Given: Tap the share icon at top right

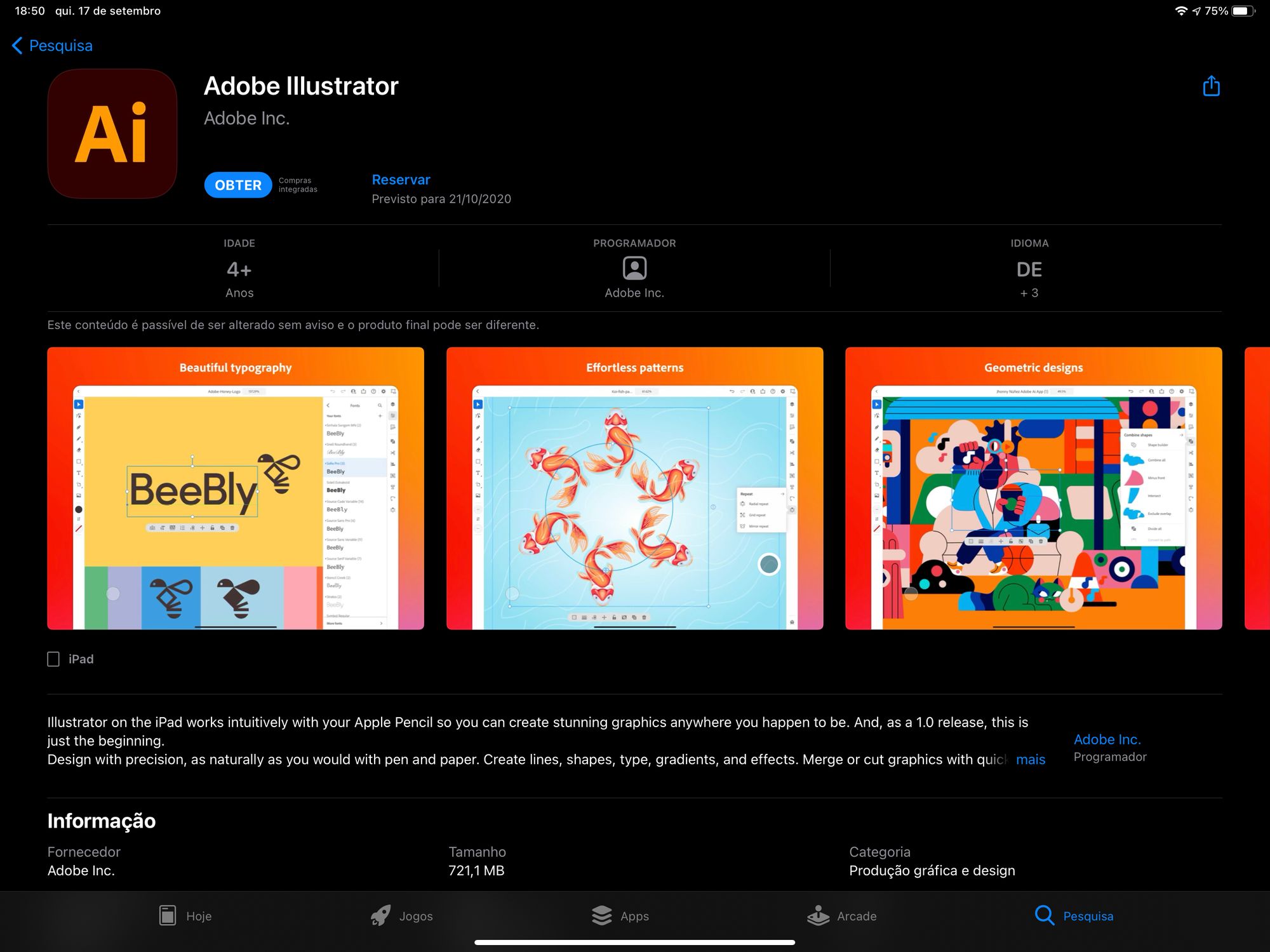Looking at the screenshot, I should [1211, 86].
